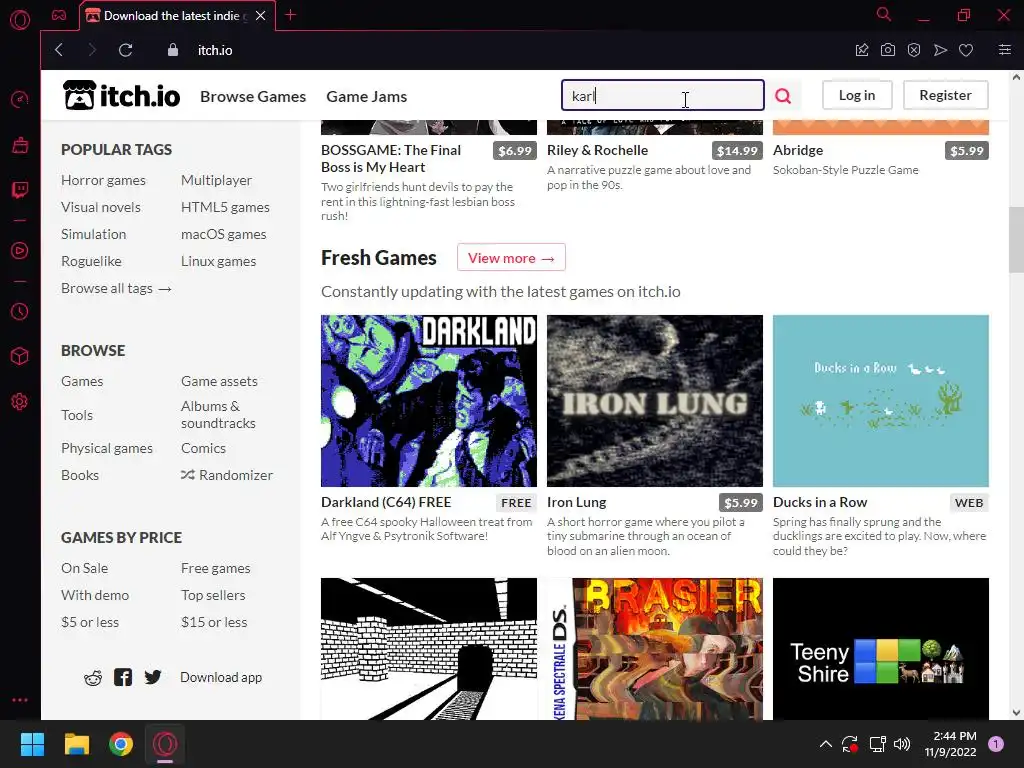Open Riley & Rochelle title link
1024x768 pixels.
click(x=597, y=150)
